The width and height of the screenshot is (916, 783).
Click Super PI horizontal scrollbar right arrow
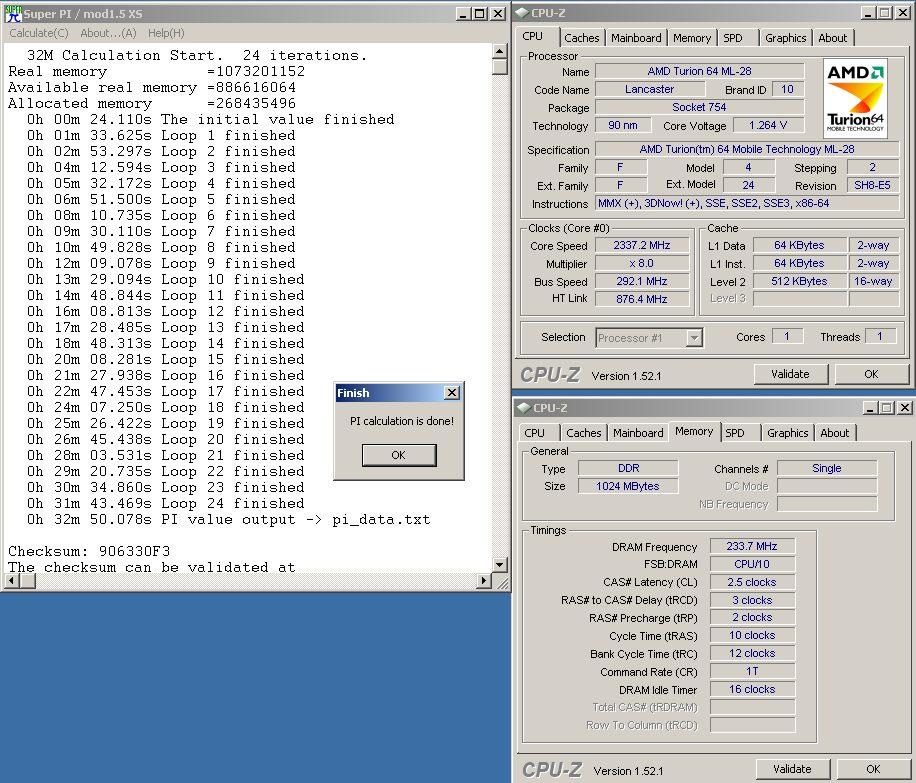pyautogui.click(x=484, y=581)
